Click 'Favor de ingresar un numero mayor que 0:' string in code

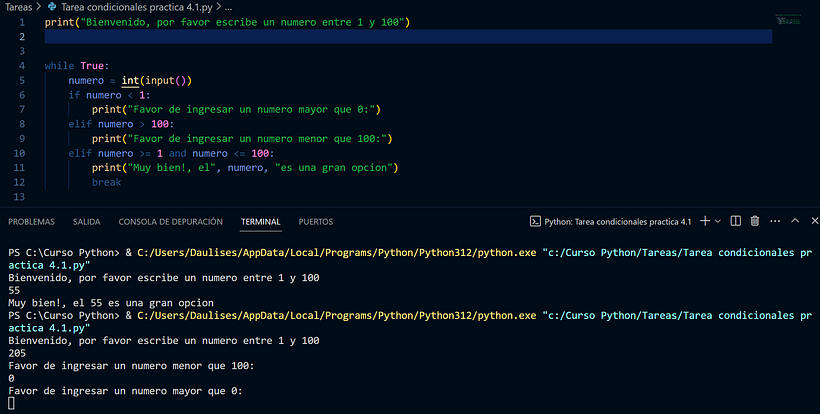[x=251, y=110]
